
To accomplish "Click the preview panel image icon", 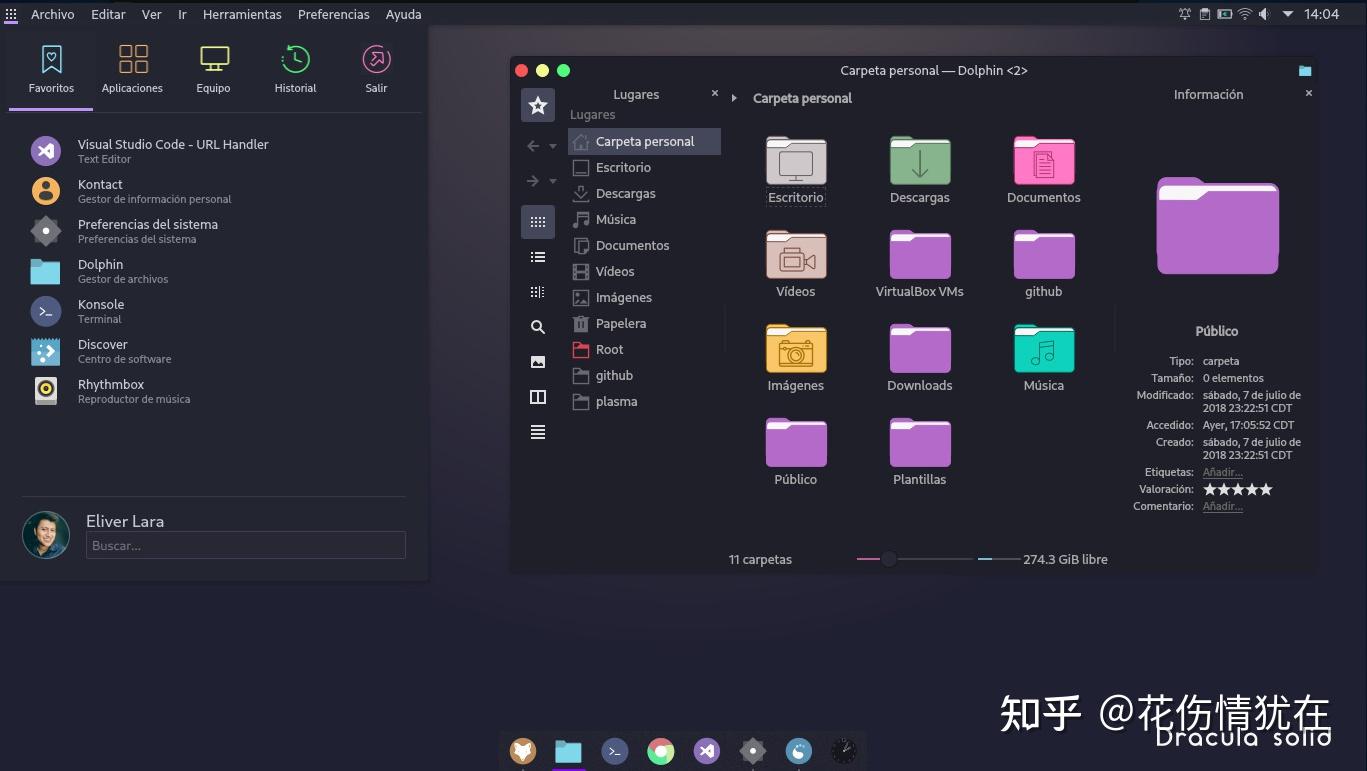I will point(538,362).
